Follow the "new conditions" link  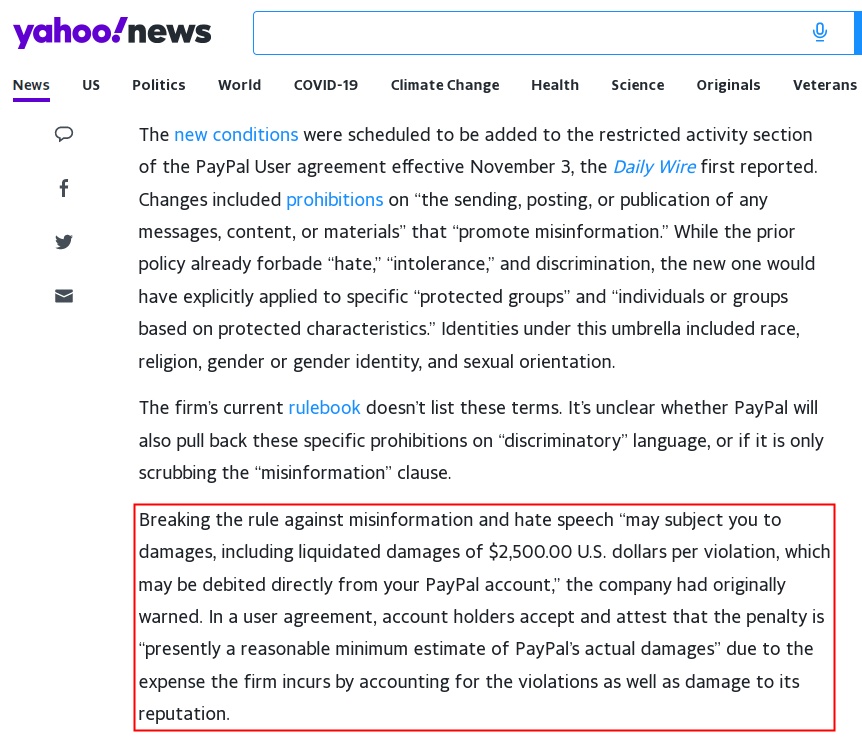(x=236, y=134)
